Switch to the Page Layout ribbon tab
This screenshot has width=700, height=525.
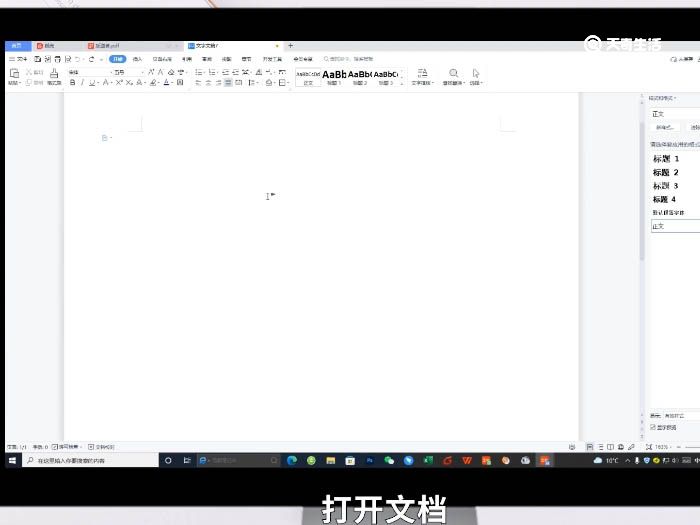[162, 59]
